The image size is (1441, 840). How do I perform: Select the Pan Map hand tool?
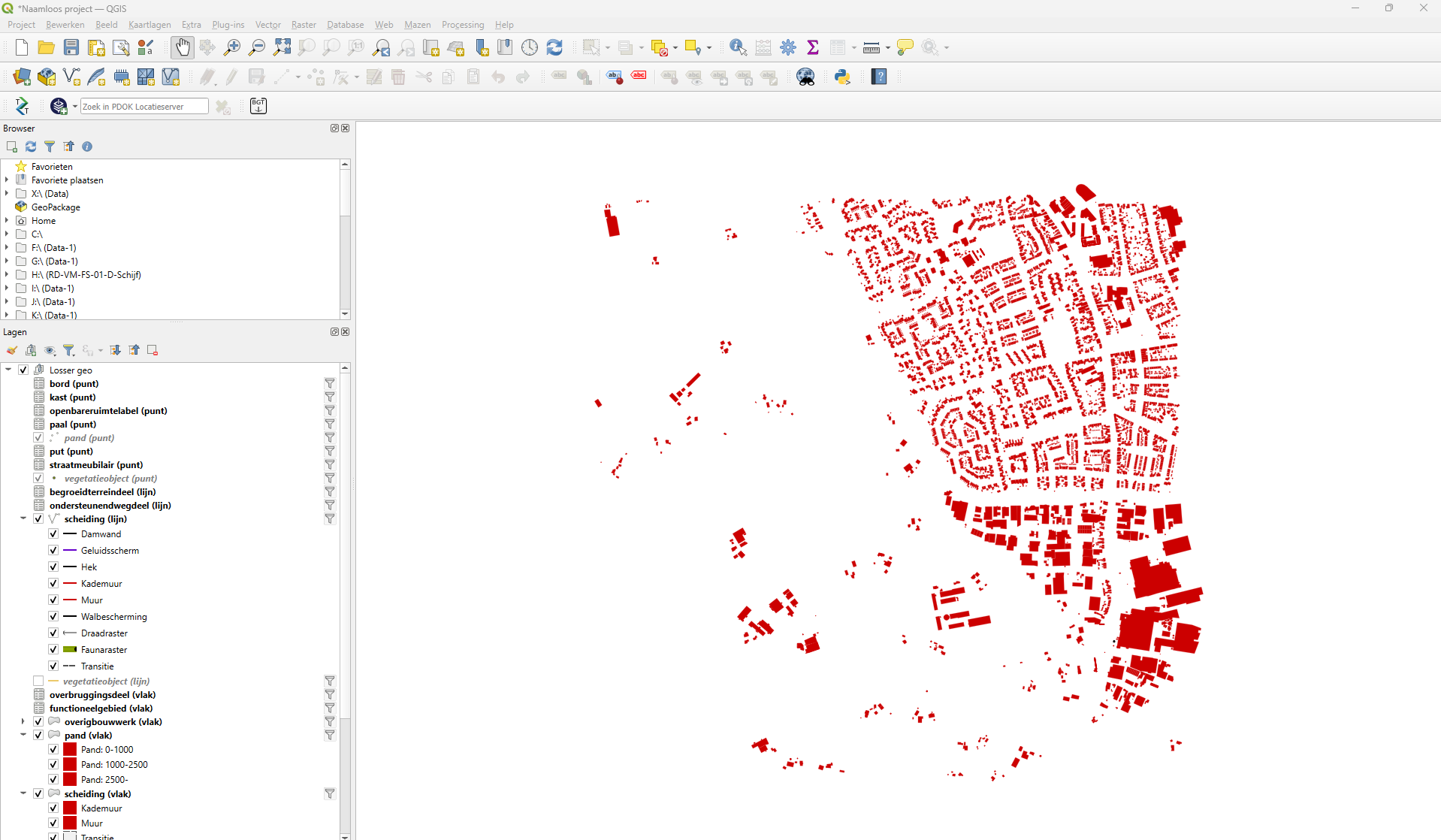(182, 47)
